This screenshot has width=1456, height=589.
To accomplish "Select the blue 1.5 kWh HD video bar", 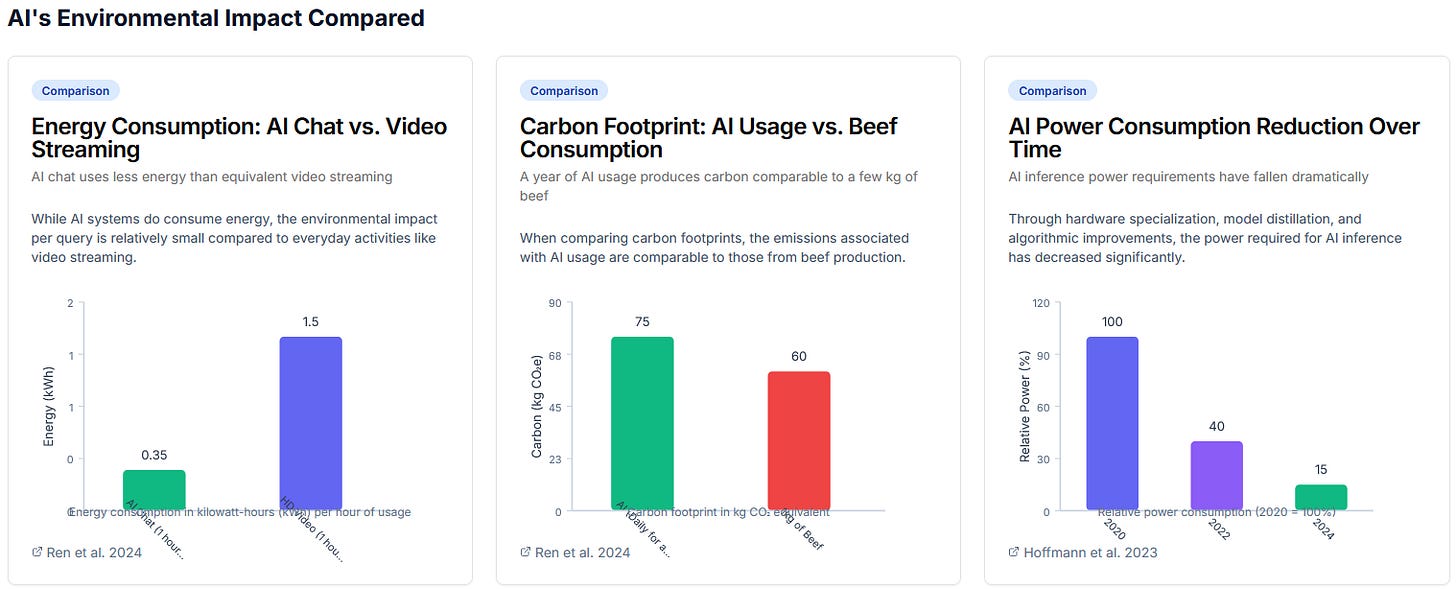I will coord(311,422).
